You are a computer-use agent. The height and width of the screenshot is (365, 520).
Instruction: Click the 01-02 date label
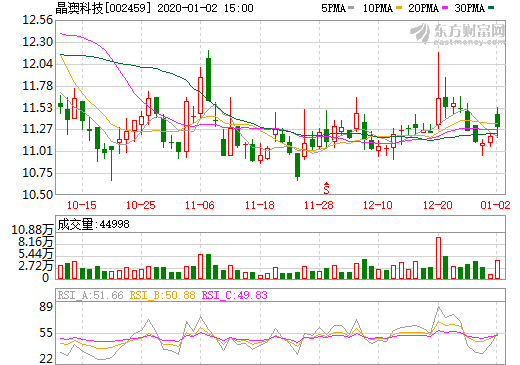tap(496, 205)
